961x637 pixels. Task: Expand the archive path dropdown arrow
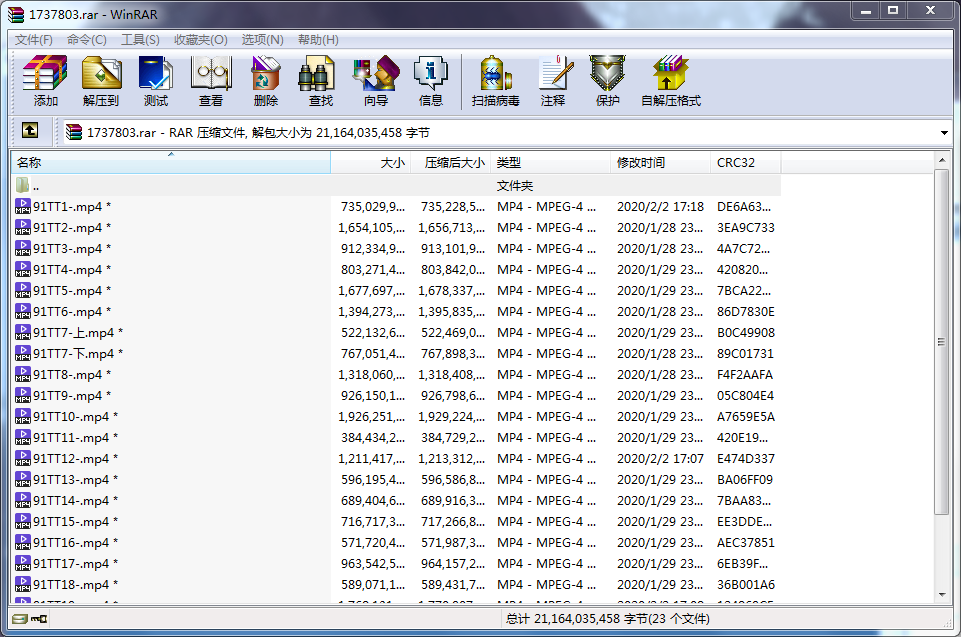pyautogui.click(x=944, y=132)
